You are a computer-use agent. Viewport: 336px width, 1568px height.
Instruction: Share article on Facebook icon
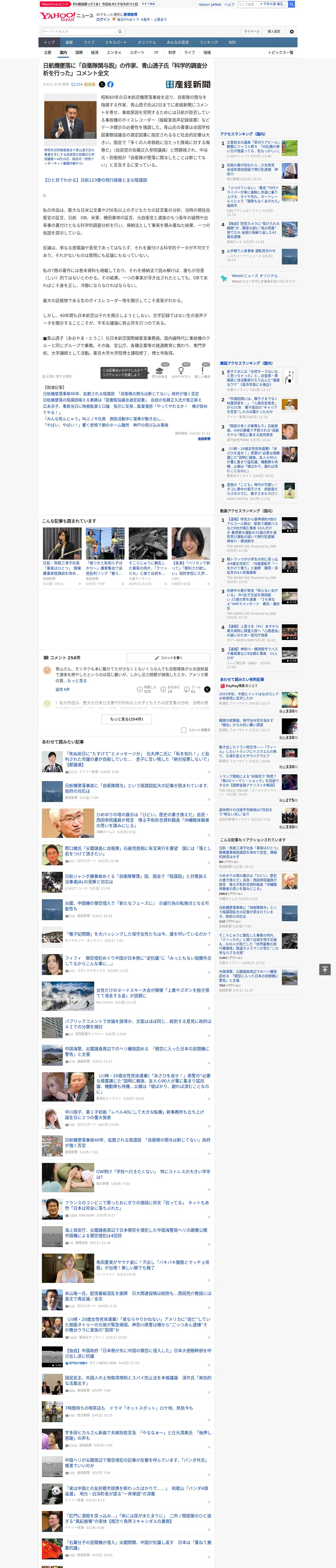tap(110, 85)
